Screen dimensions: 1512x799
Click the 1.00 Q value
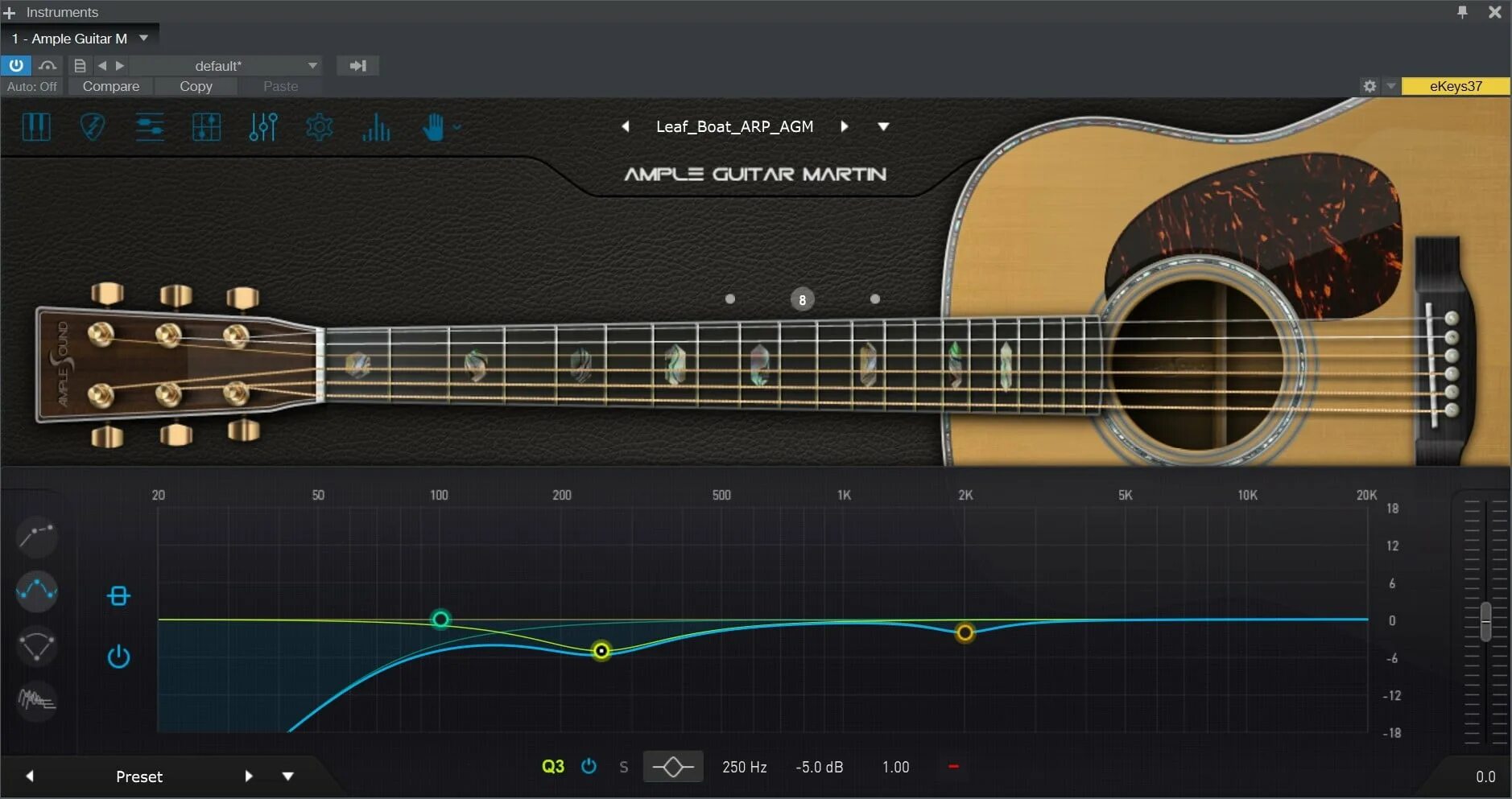pos(896,767)
